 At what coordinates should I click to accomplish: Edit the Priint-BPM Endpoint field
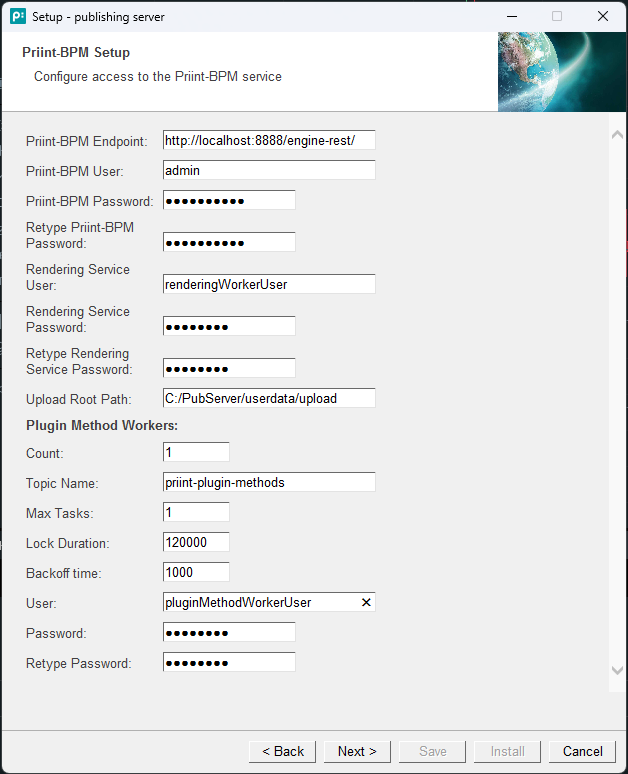click(269, 140)
